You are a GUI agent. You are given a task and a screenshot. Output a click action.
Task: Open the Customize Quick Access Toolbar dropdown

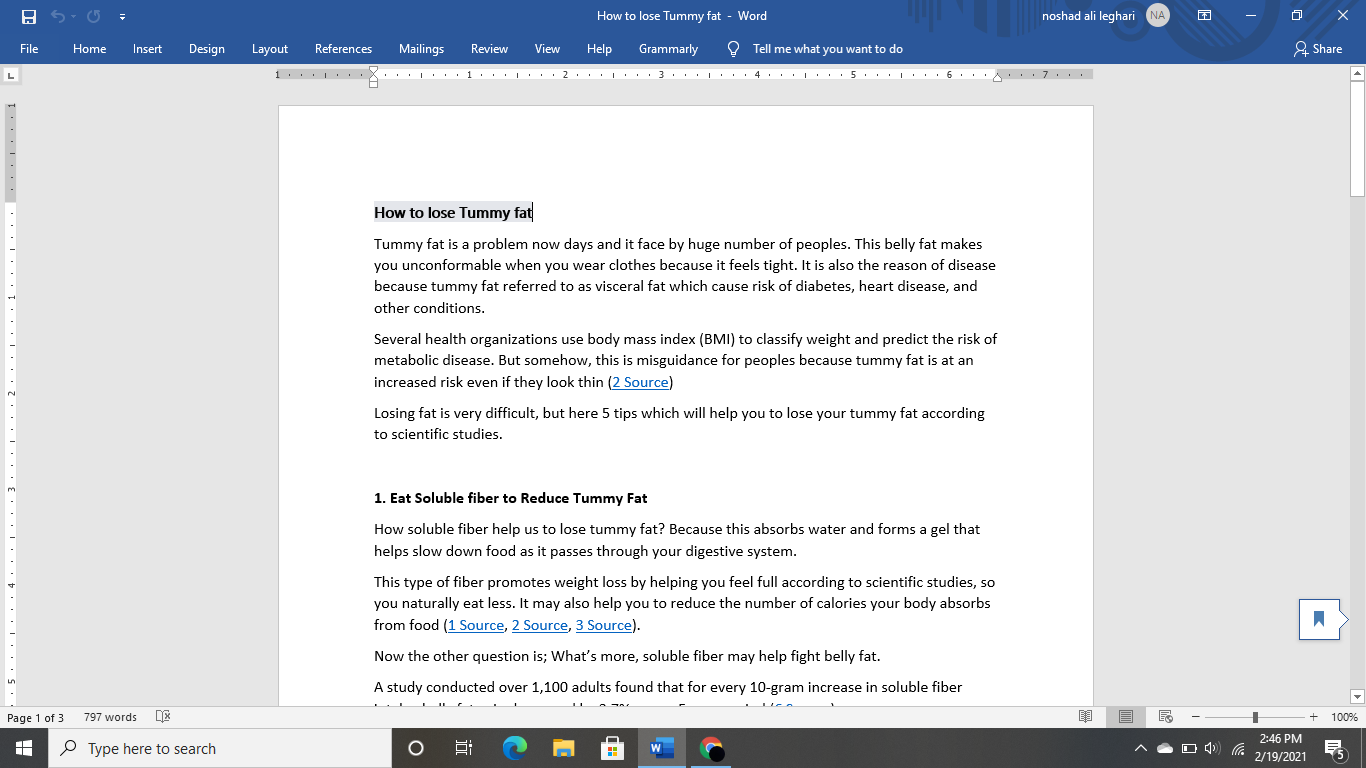coord(122,16)
